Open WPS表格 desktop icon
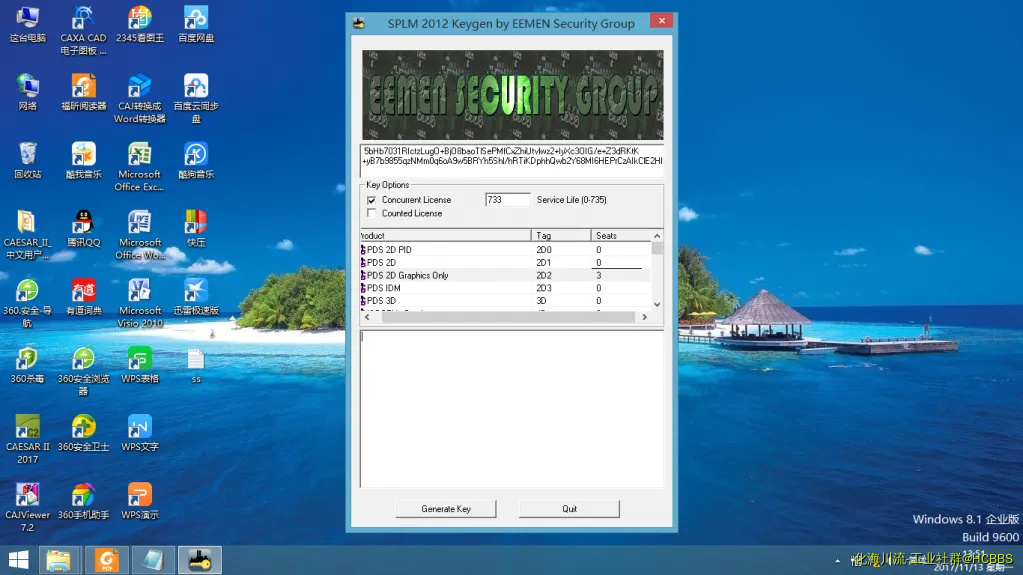 140,365
